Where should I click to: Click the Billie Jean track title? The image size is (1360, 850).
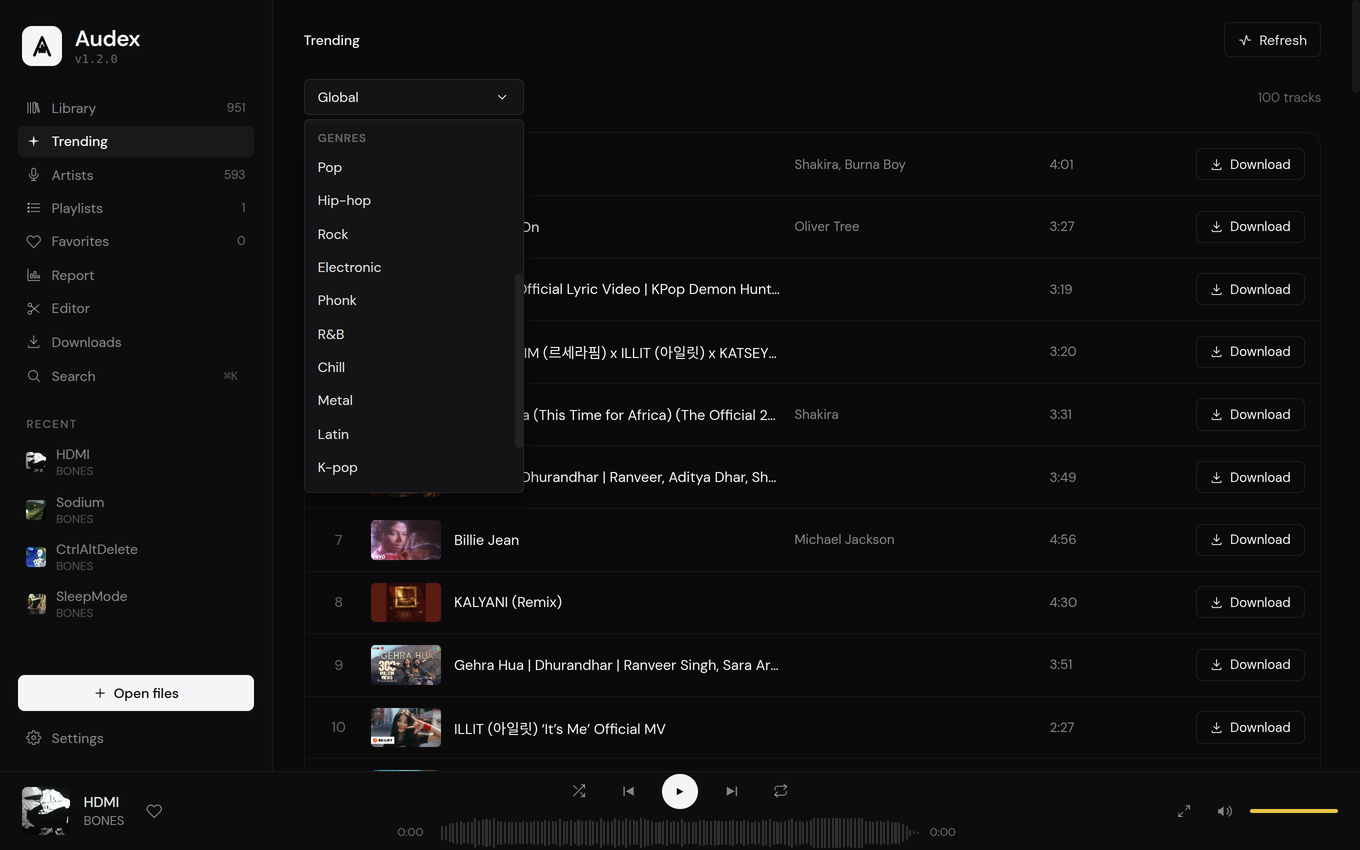click(x=486, y=540)
